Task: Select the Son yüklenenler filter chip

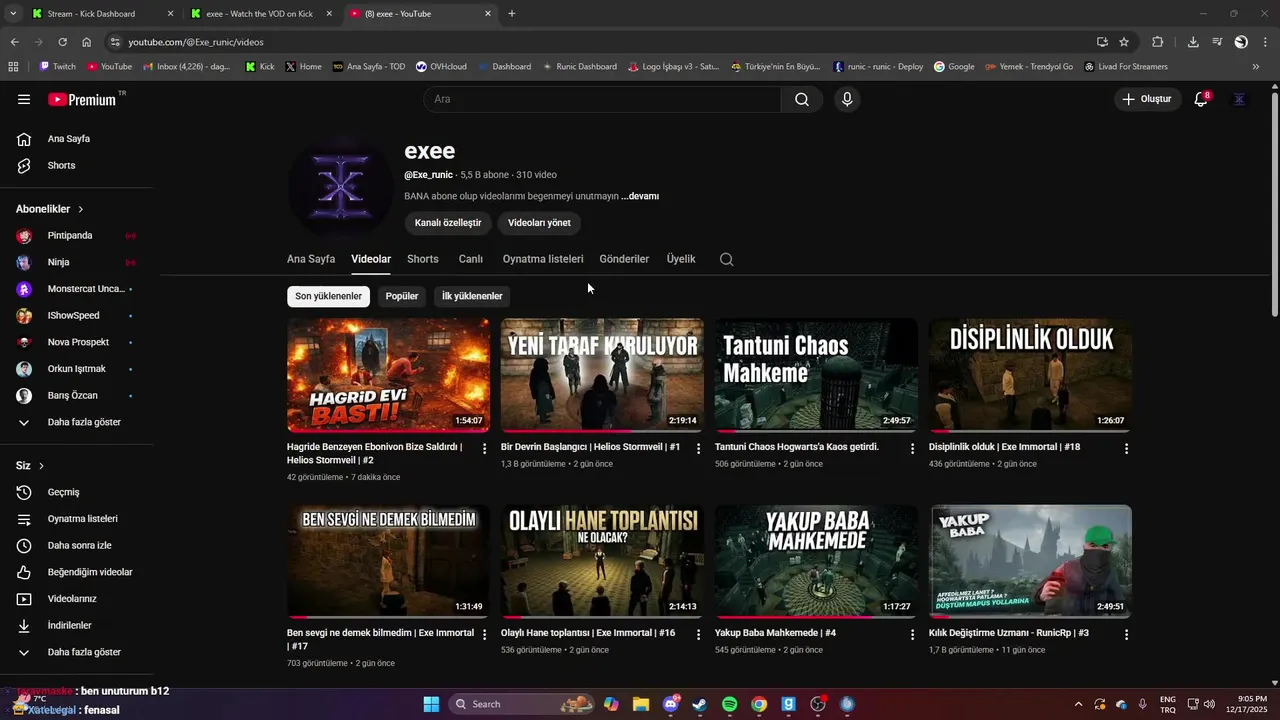Action: (328, 296)
